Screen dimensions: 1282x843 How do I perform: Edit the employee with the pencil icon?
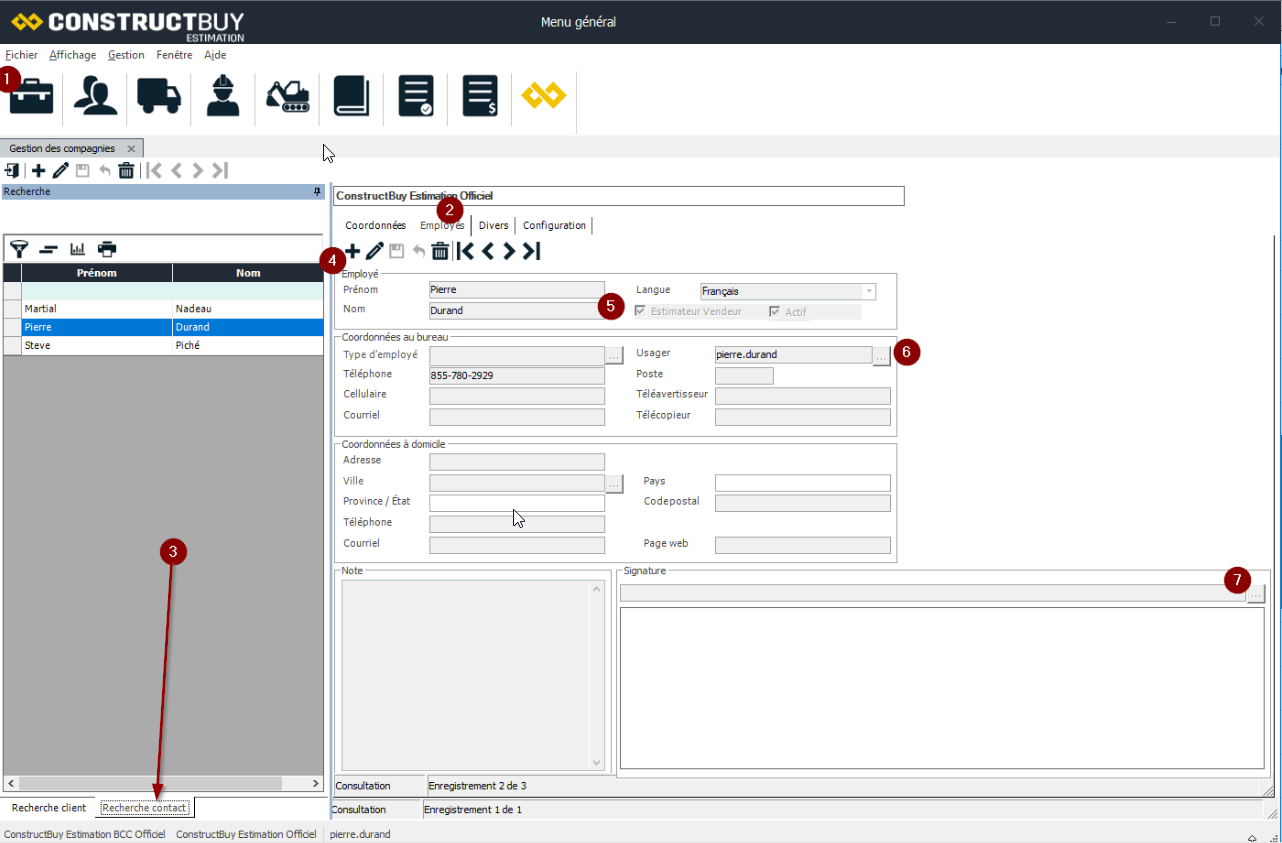pos(375,251)
